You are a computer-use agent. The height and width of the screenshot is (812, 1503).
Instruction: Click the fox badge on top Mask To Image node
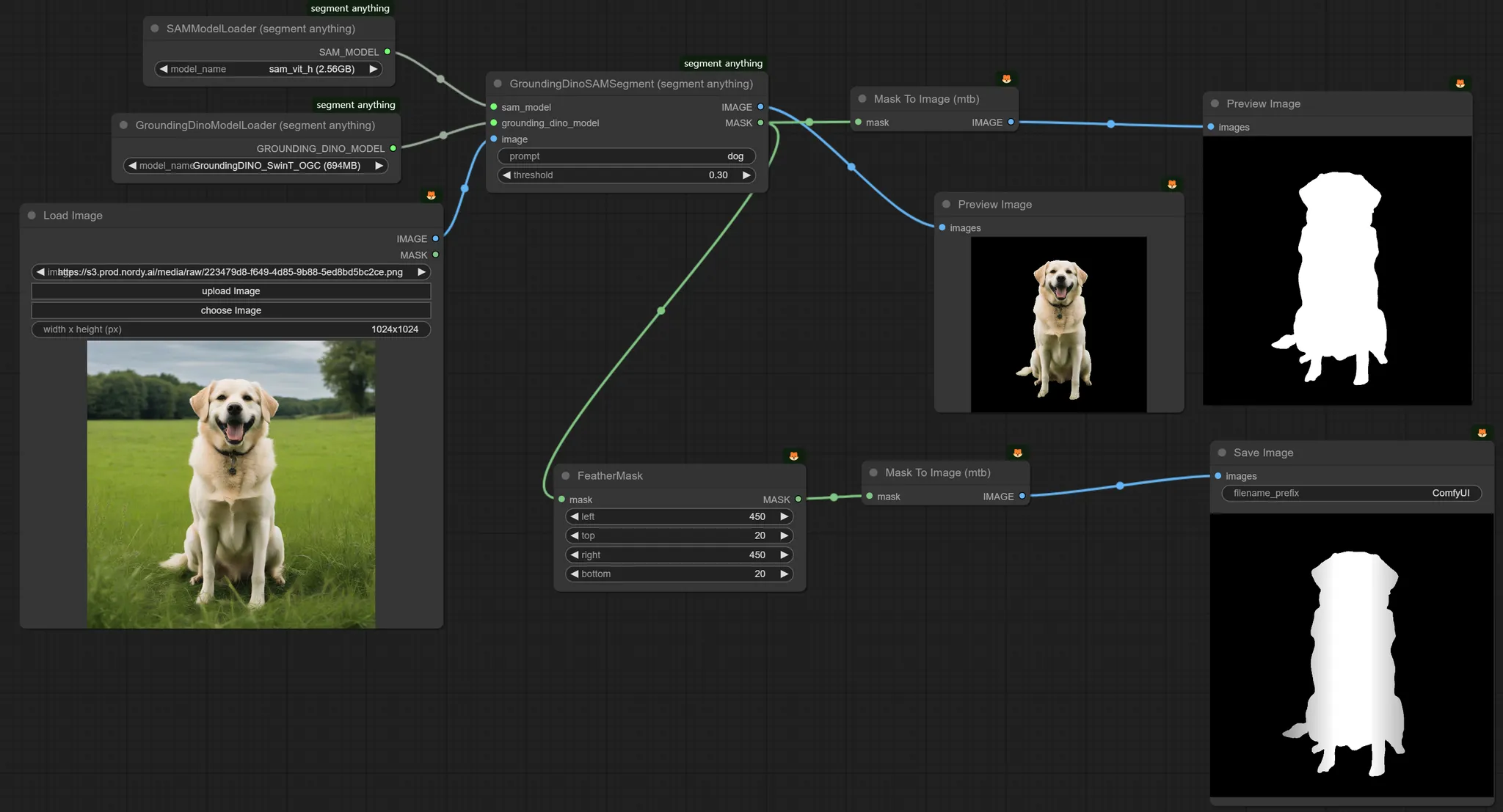tap(1006, 79)
